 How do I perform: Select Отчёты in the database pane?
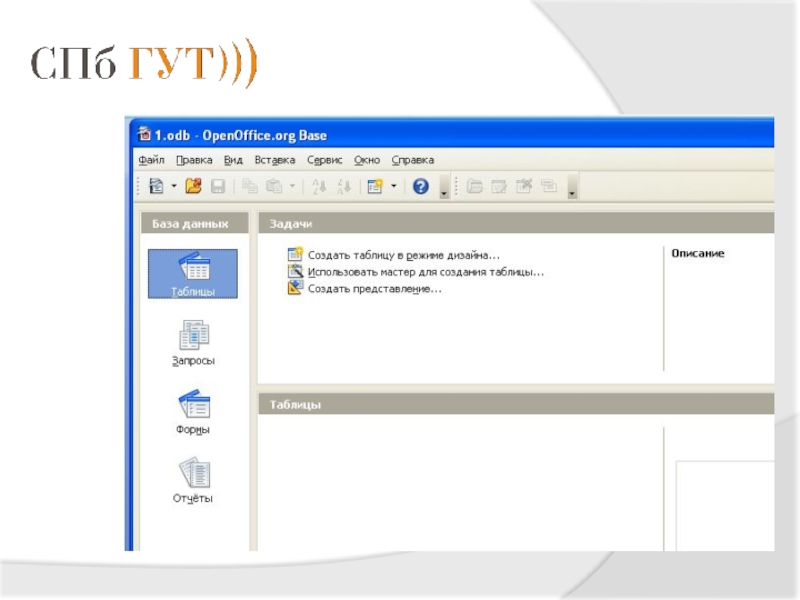pyautogui.click(x=193, y=481)
